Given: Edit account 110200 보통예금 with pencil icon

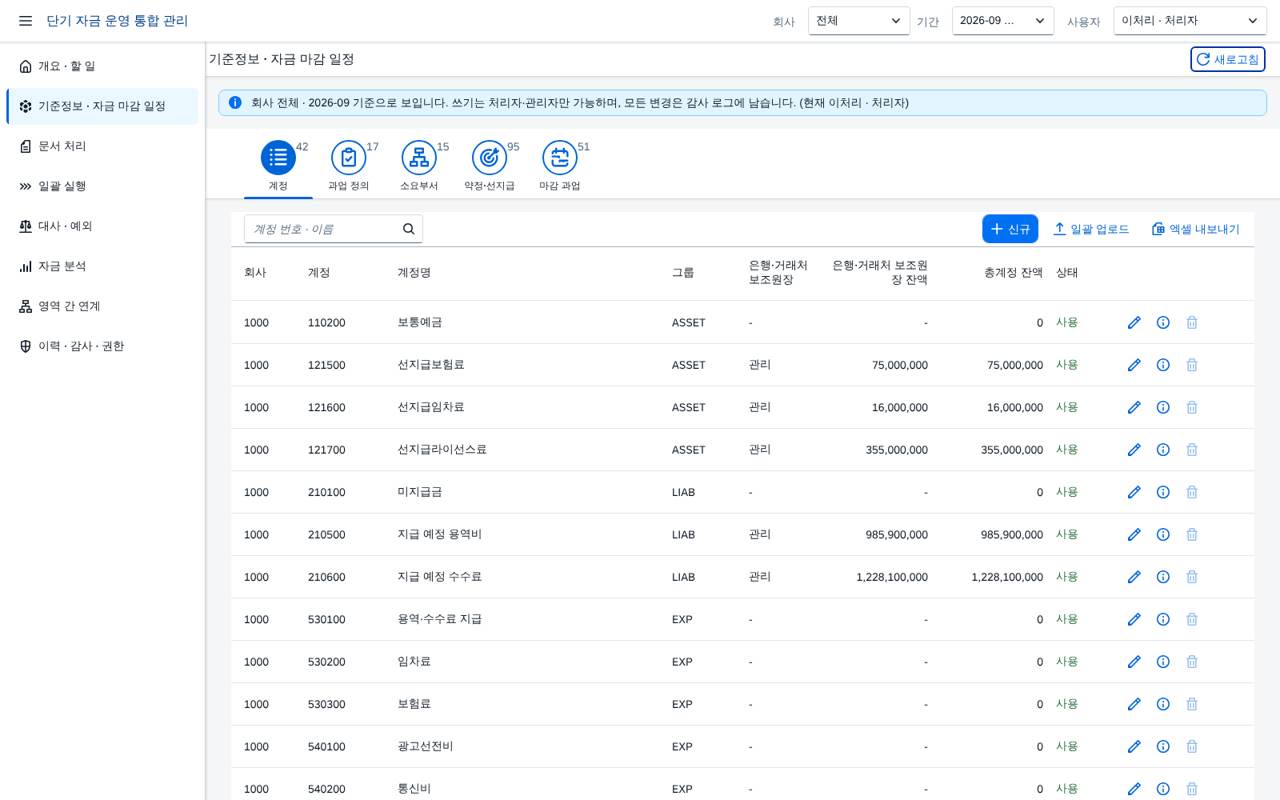Looking at the screenshot, I should tap(1134, 323).
